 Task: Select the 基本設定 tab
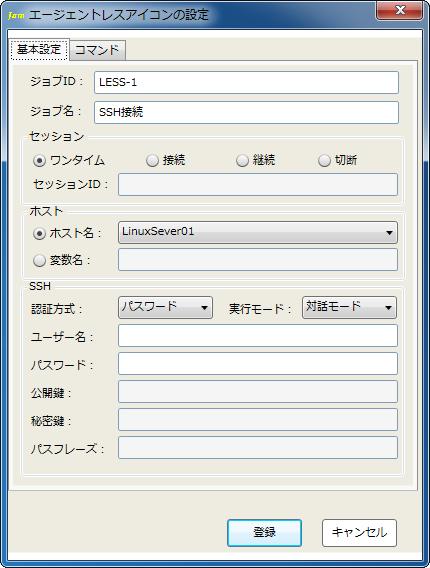pyautogui.click(x=39, y=49)
